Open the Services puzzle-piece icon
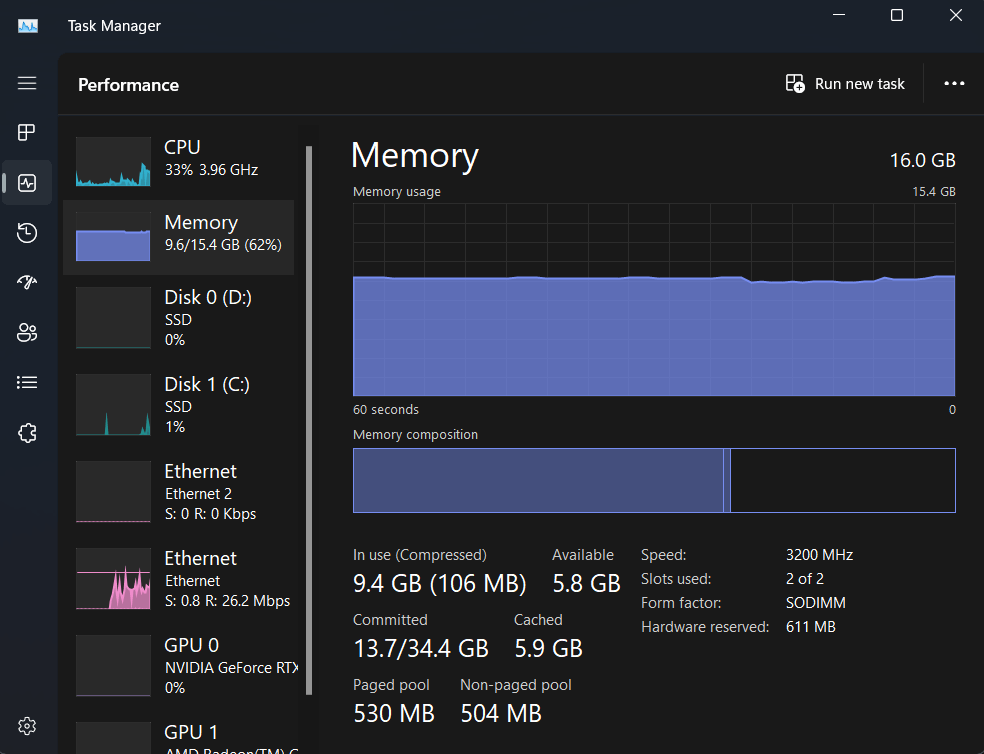 [x=27, y=433]
